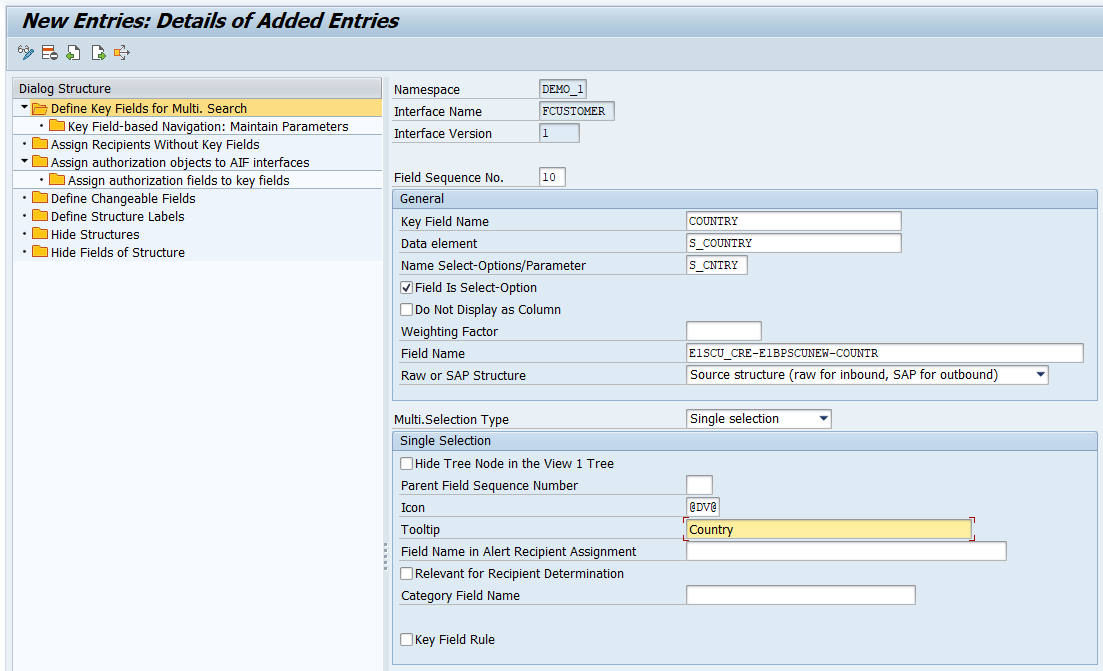
Task: Click the Hide Fields of Structure folder icon
Action: coord(40,252)
